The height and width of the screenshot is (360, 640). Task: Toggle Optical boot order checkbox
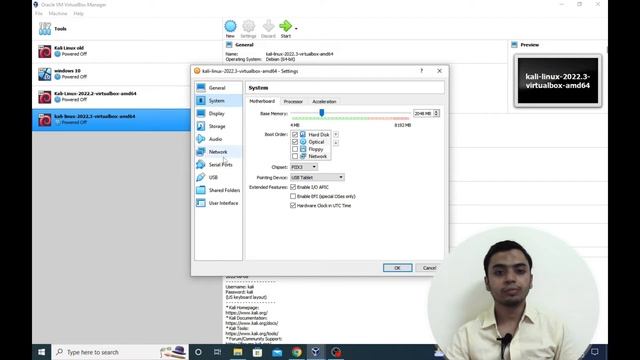point(295,142)
